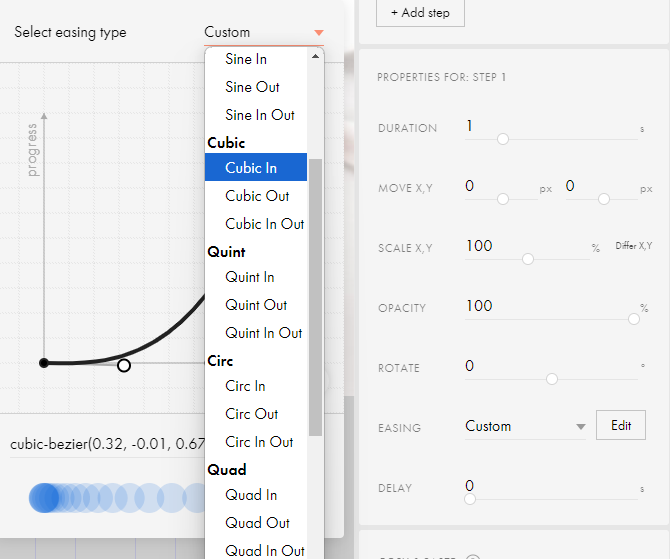Pick the Sine In Out option
Screen dimensions: 670x559
256,115
